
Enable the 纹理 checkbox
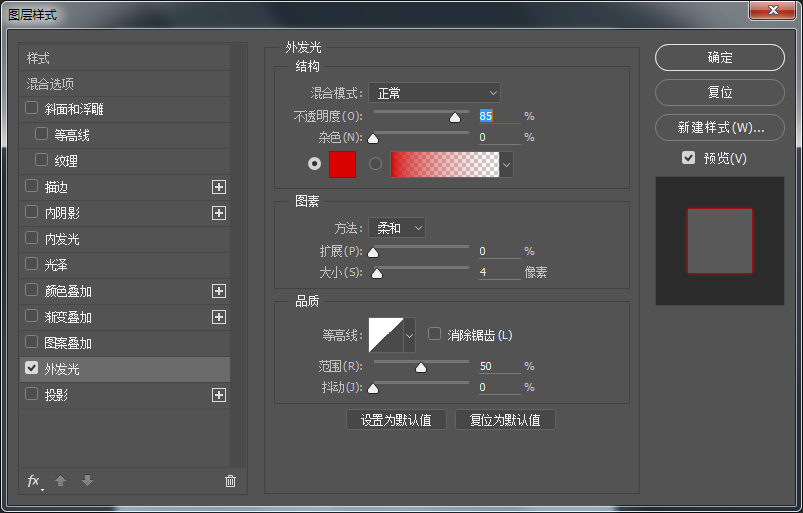click(41, 160)
